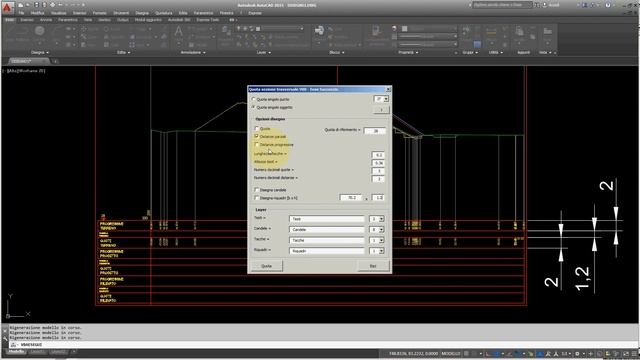
Task: Click the Numero decimali quote field
Action: (378, 171)
